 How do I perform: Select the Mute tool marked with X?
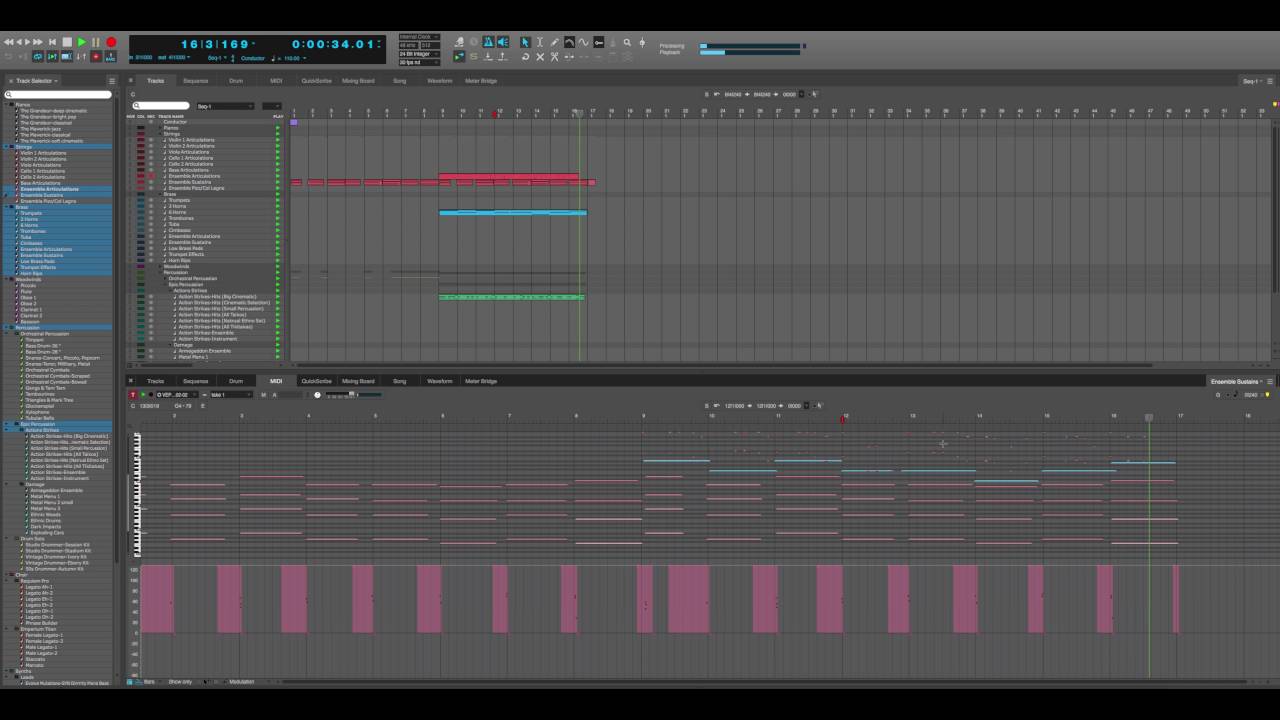pos(540,57)
